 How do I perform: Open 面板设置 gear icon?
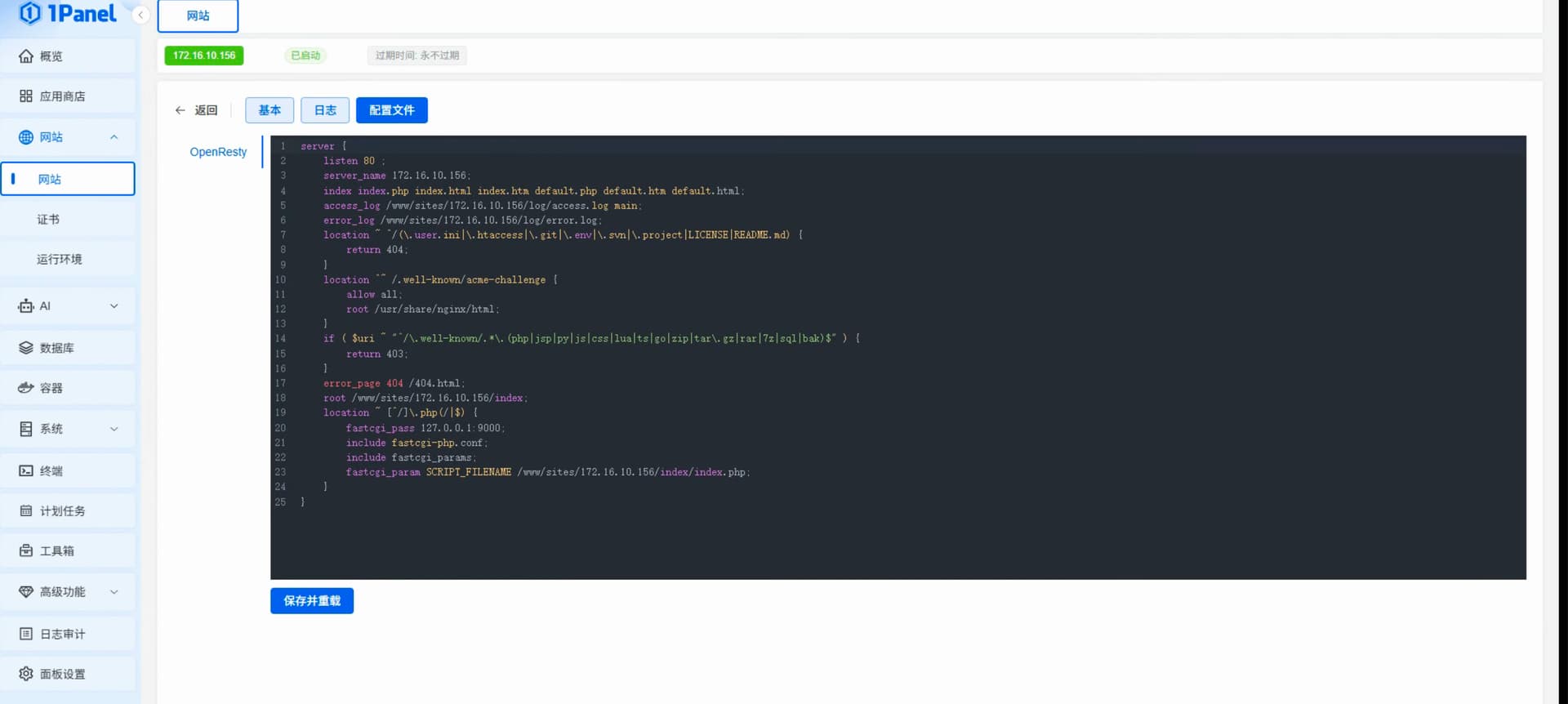(x=26, y=674)
